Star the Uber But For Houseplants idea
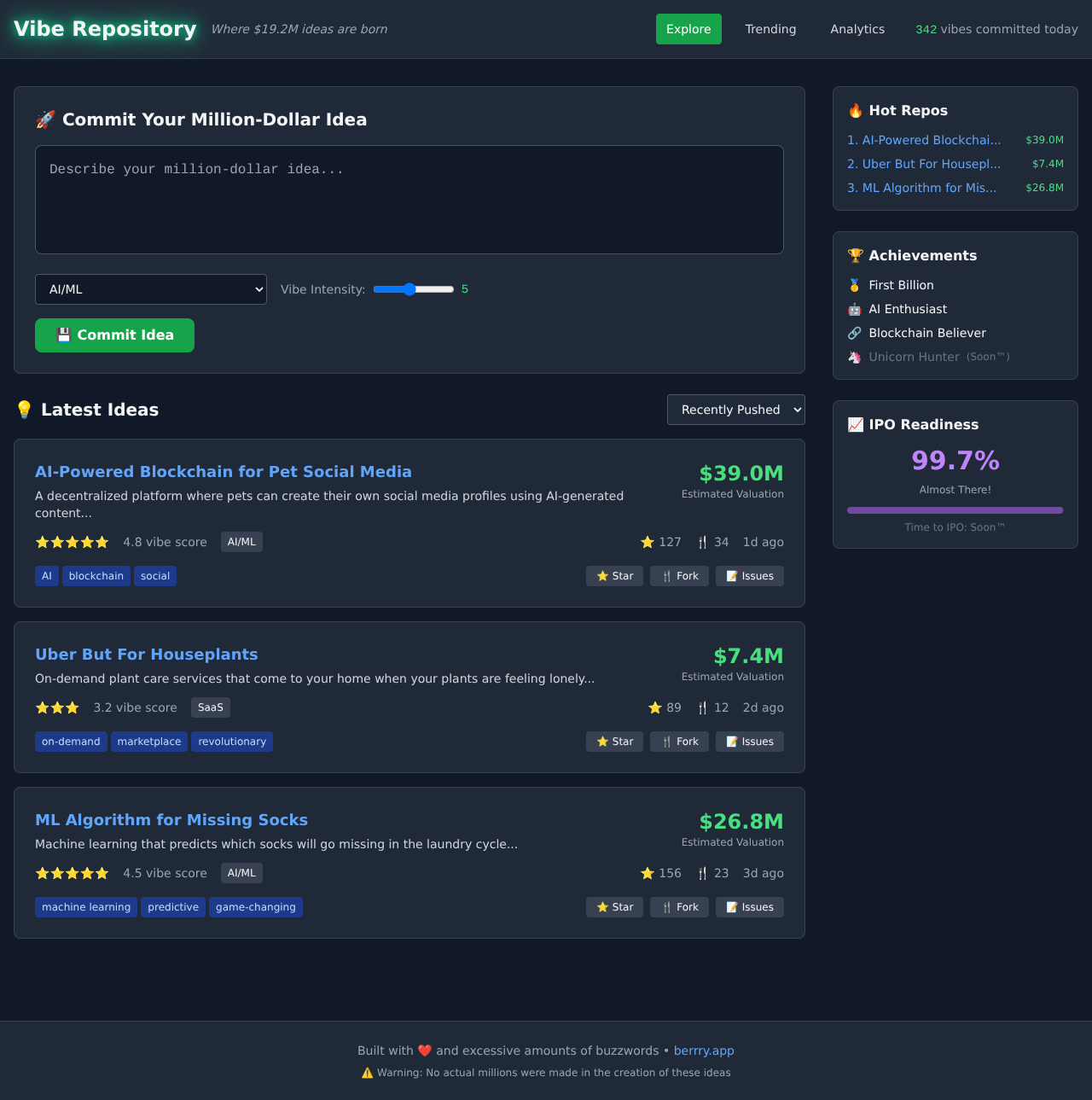The width and height of the screenshot is (1092, 1100). (614, 742)
